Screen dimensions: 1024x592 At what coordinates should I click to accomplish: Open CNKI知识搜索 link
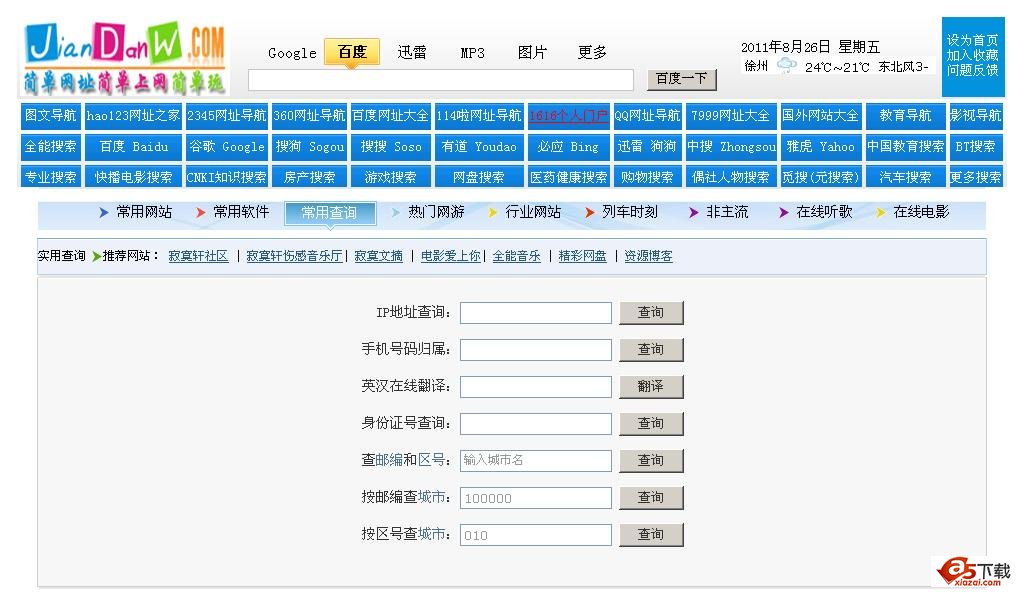point(227,177)
